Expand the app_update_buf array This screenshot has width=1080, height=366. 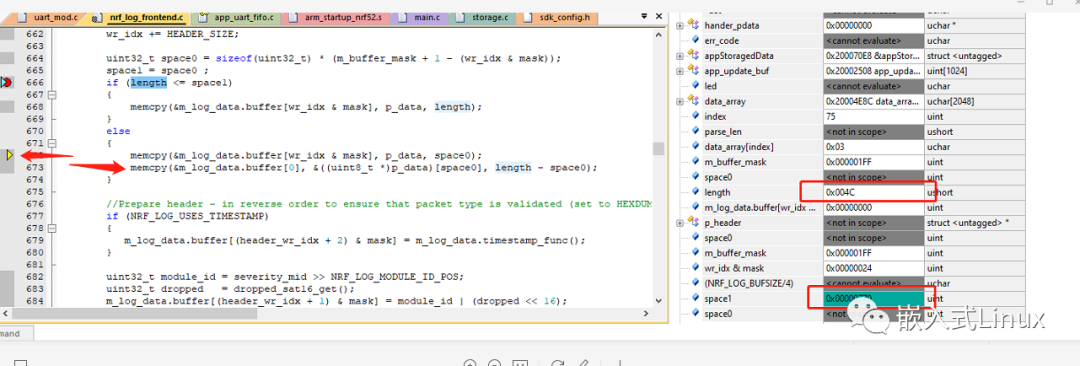[680, 71]
